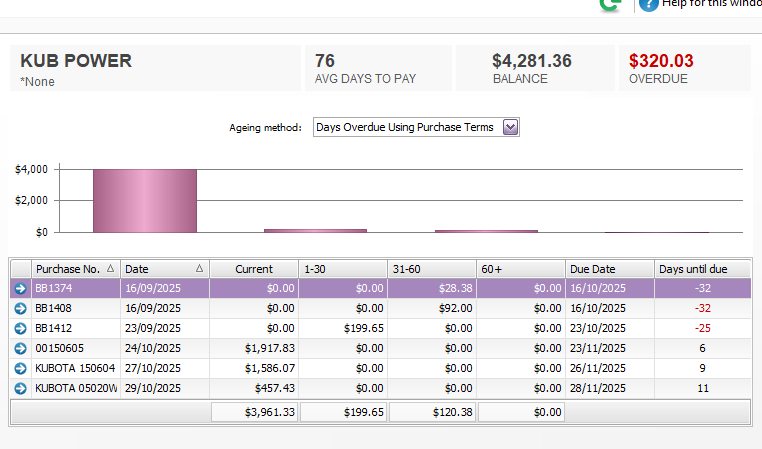Screen dimensions: 762x449
Task: Click the Due Date column header
Action: click(x=592, y=269)
